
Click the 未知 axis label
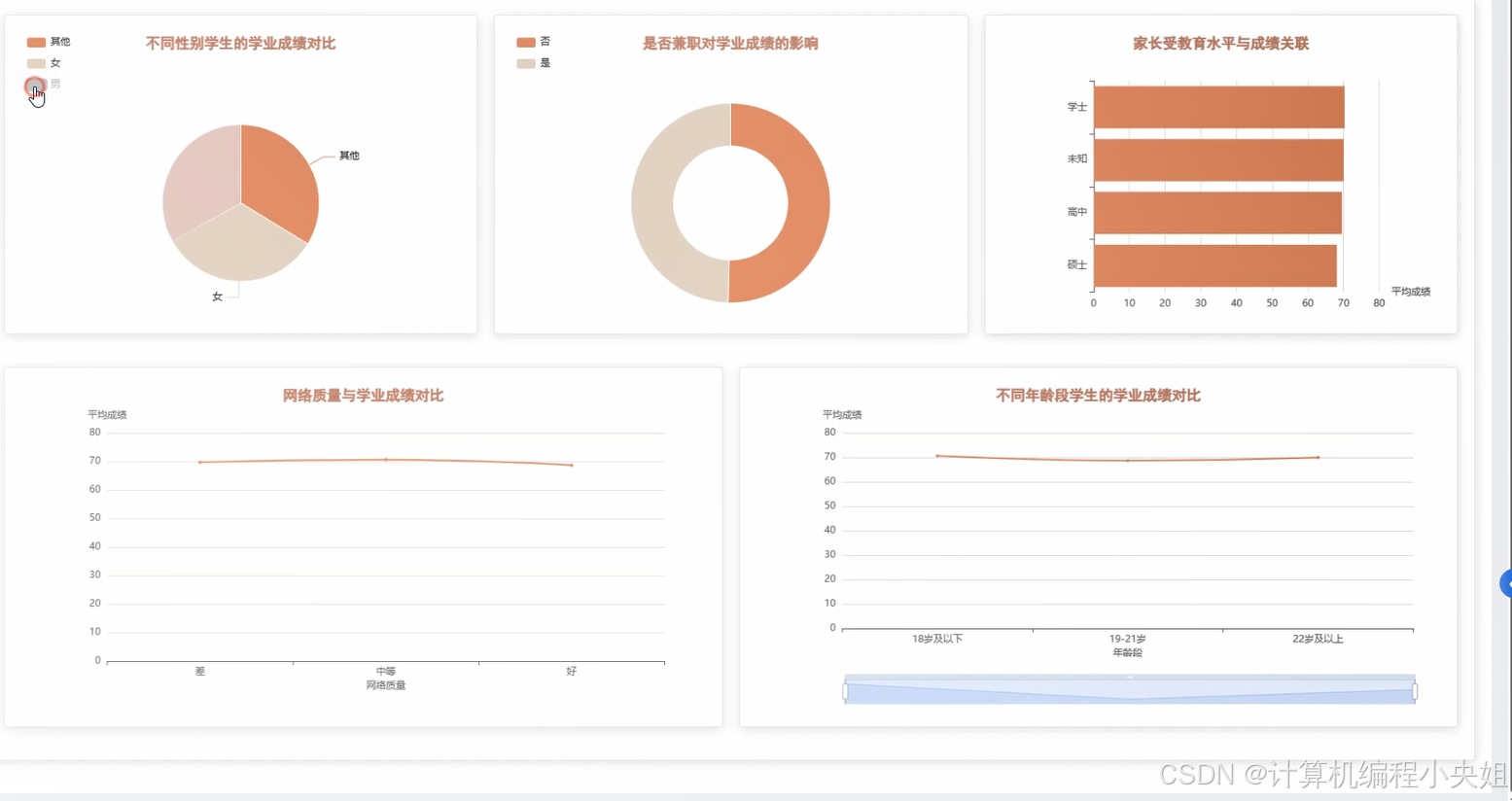(x=1076, y=158)
